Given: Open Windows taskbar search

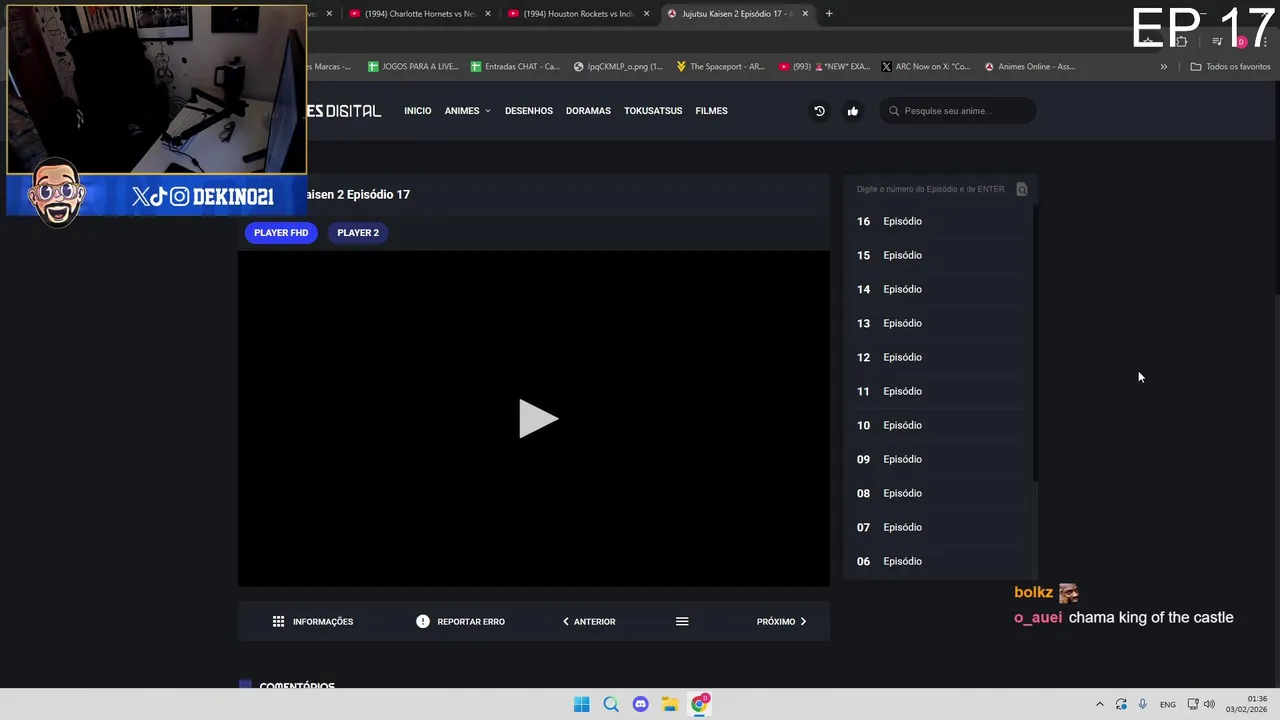Looking at the screenshot, I should coord(611,704).
